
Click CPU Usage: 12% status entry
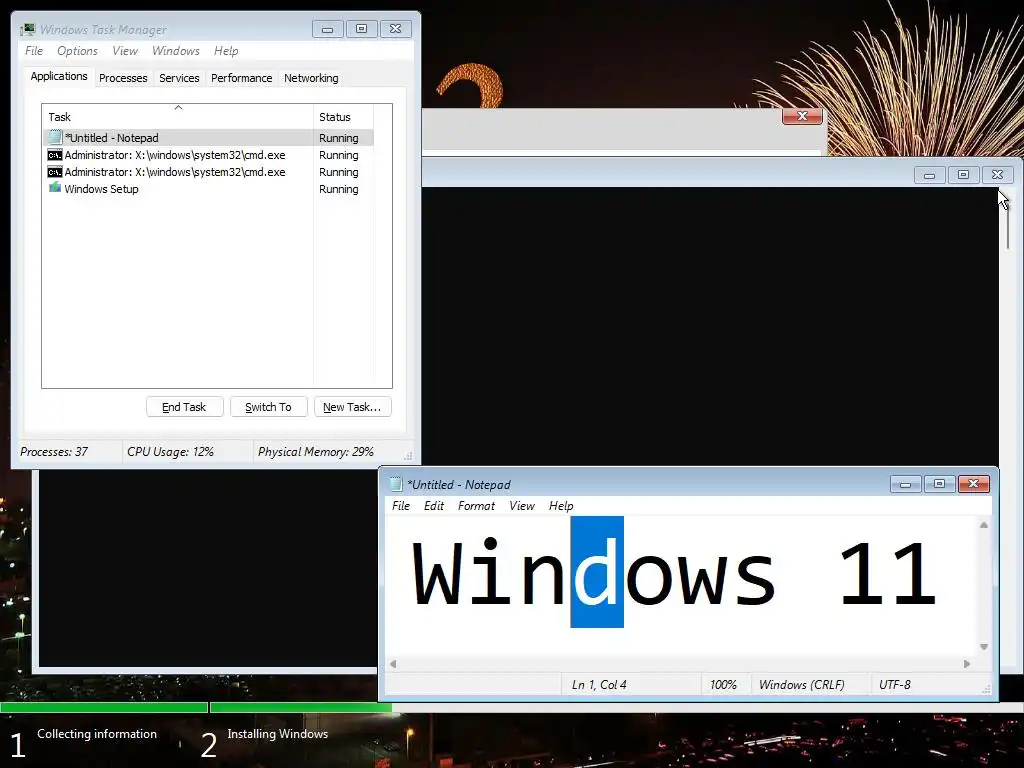(170, 452)
